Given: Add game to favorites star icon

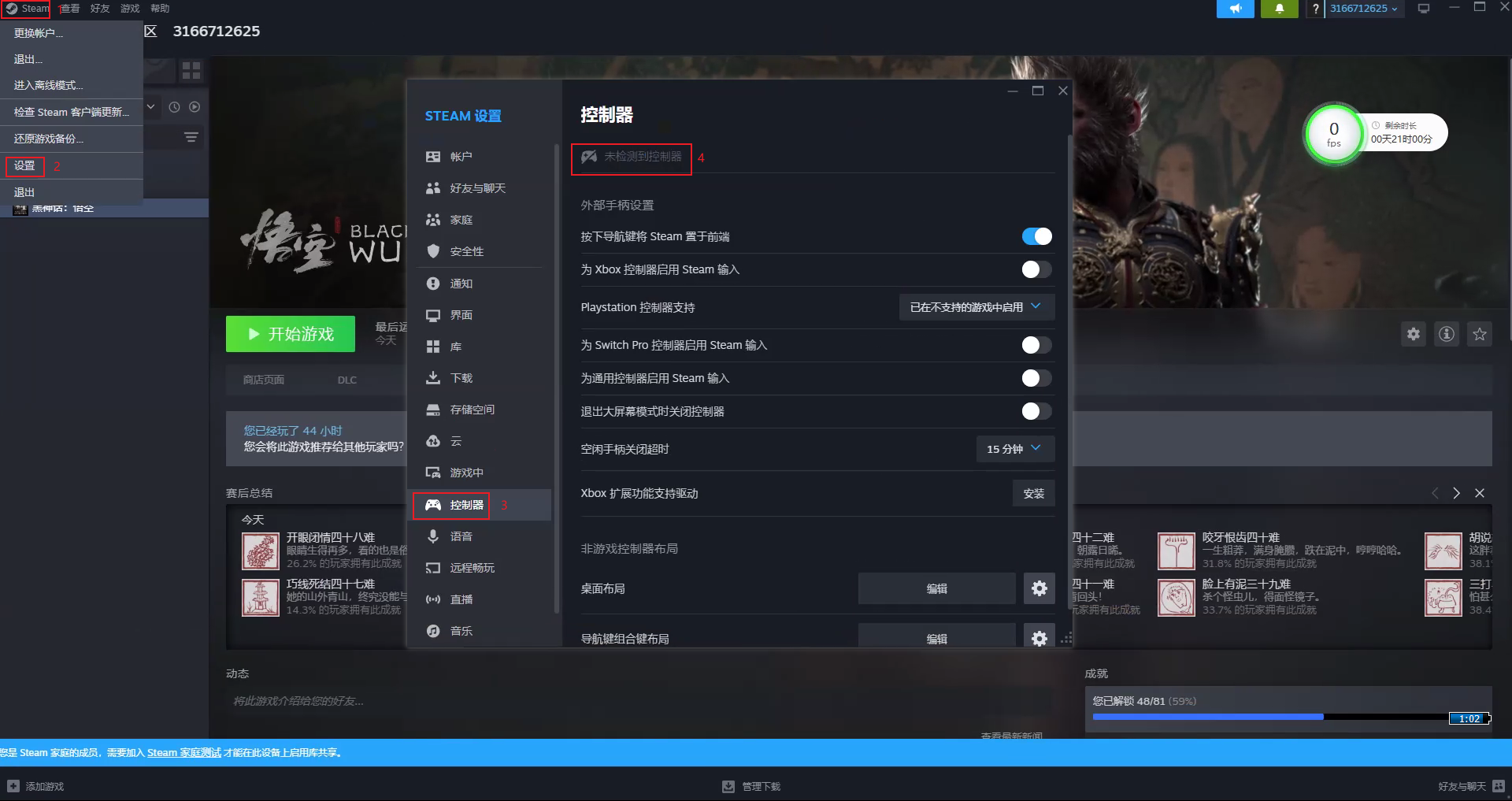Looking at the screenshot, I should tap(1480, 334).
